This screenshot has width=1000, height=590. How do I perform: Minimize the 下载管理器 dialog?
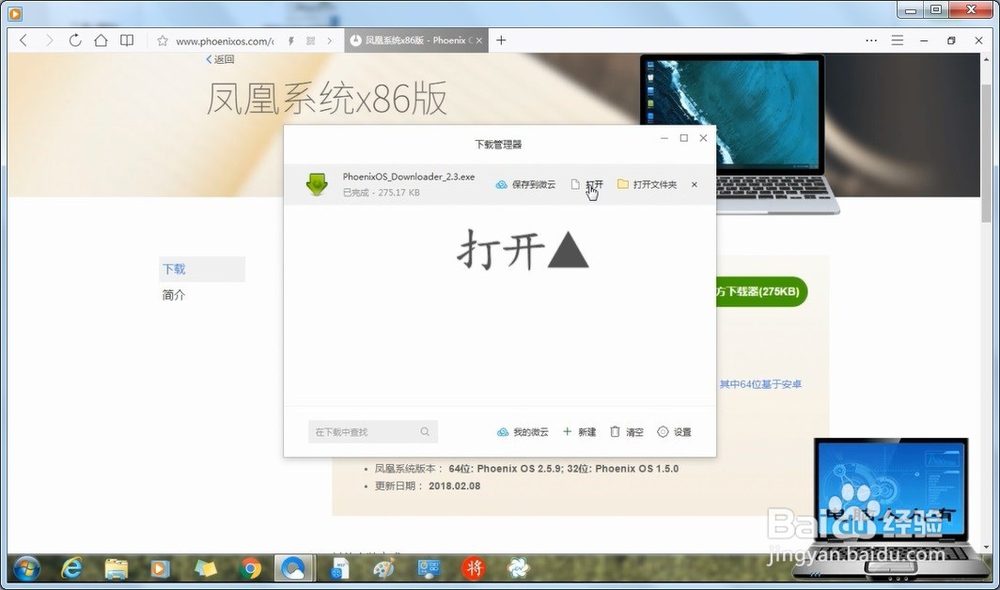665,138
